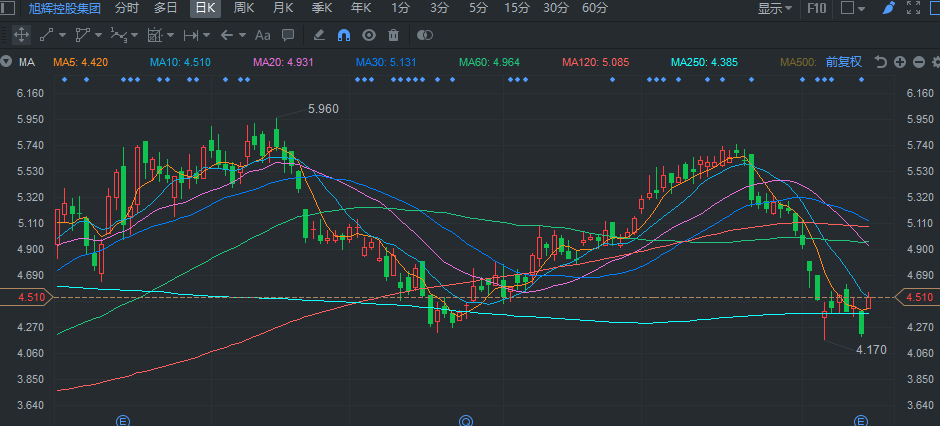Switch to 3分 three-minute chart
940x426 pixels.
[x=439, y=8]
